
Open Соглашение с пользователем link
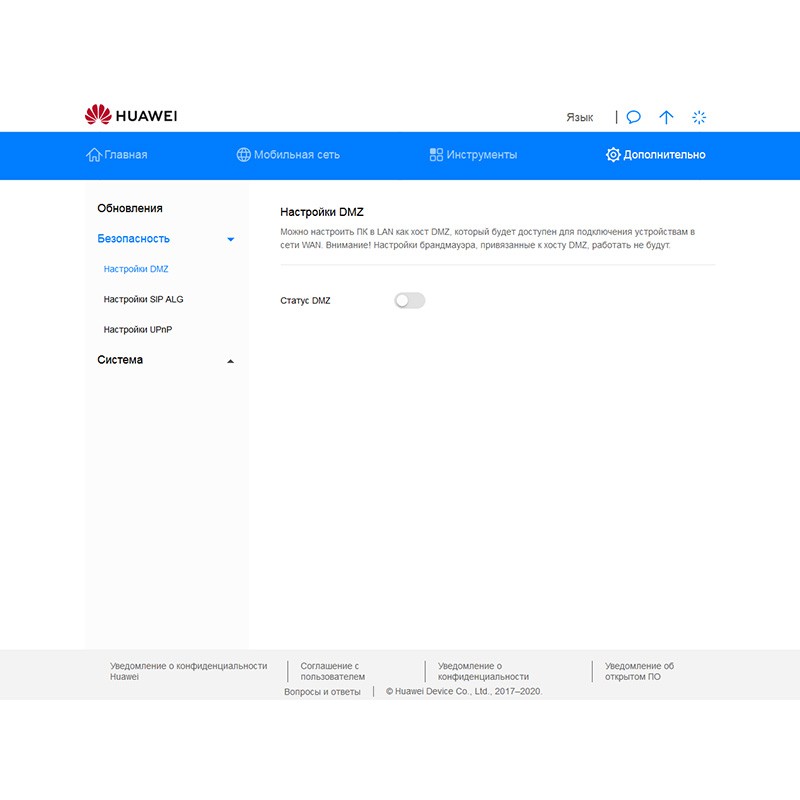click(x=332, y=671)
